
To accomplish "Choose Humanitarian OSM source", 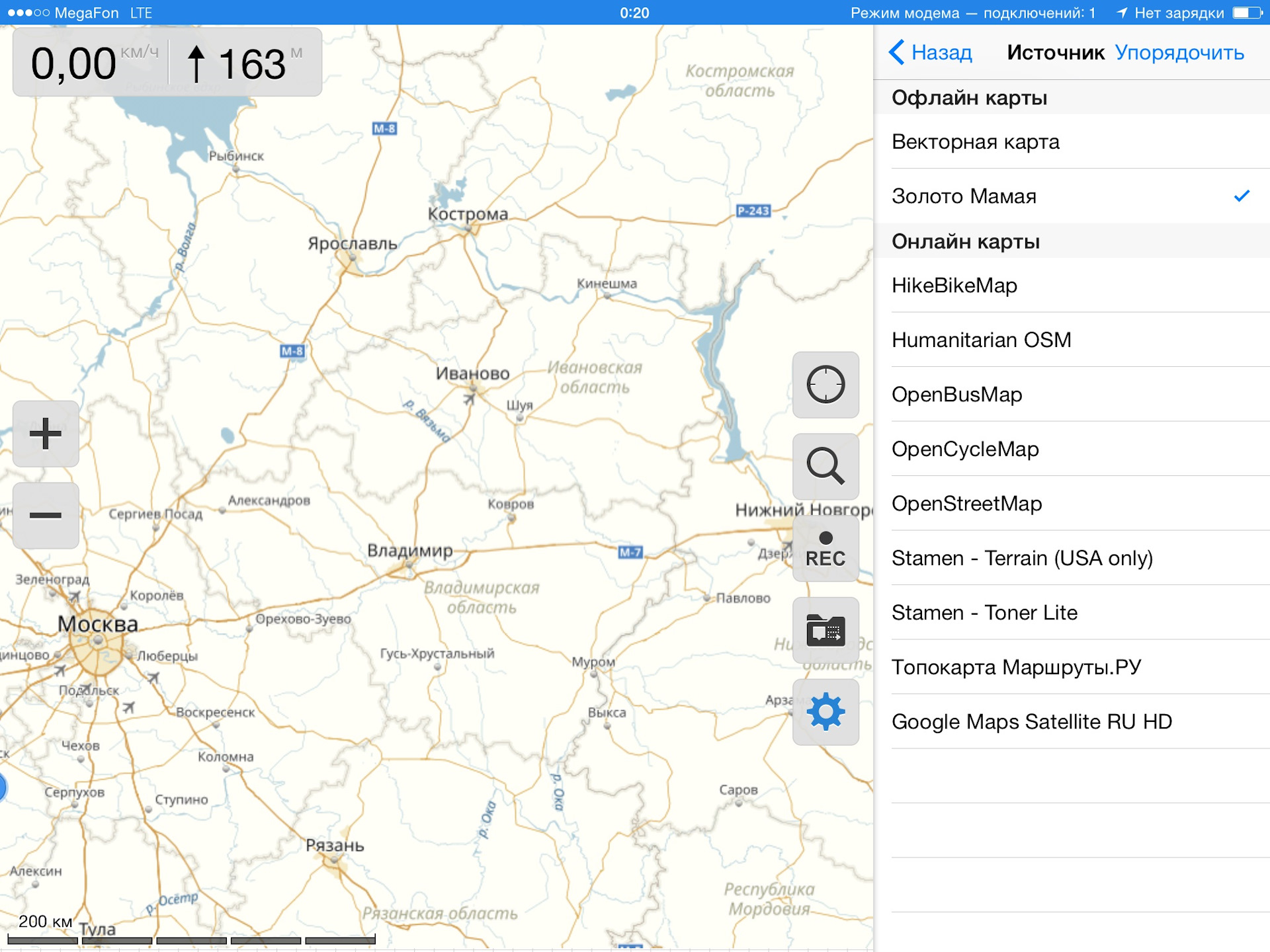I will point(1072,340).
